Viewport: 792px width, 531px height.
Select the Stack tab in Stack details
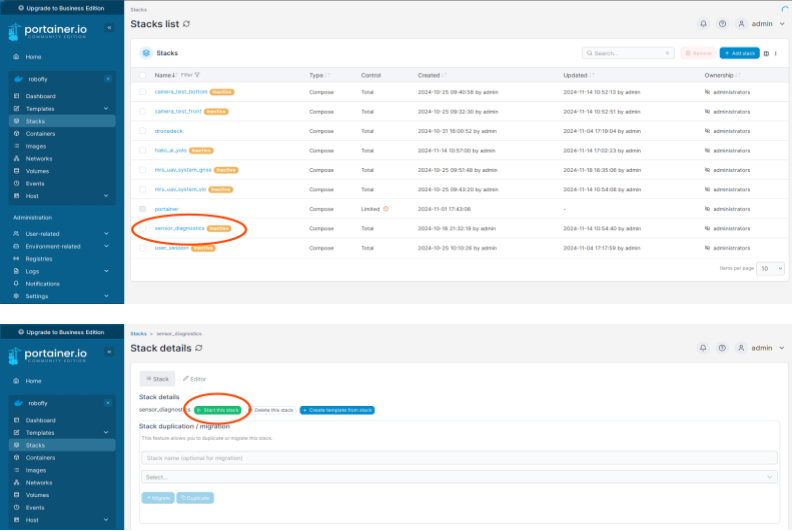tap(157, 379)
